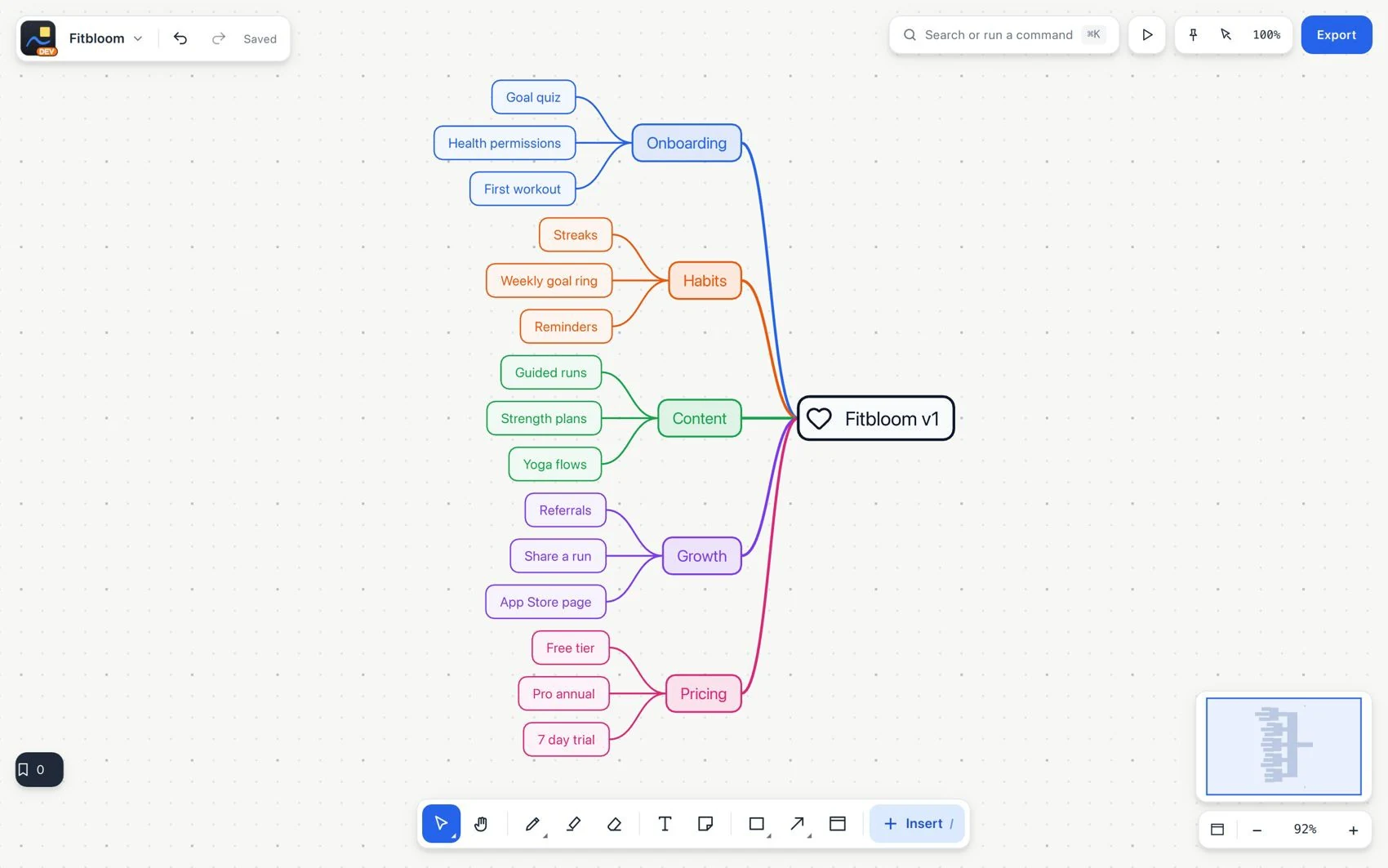Viewport: 1388px width, 868px height.
Task: Open the bookmarks counter badge
Action: (x=39, y=769)
